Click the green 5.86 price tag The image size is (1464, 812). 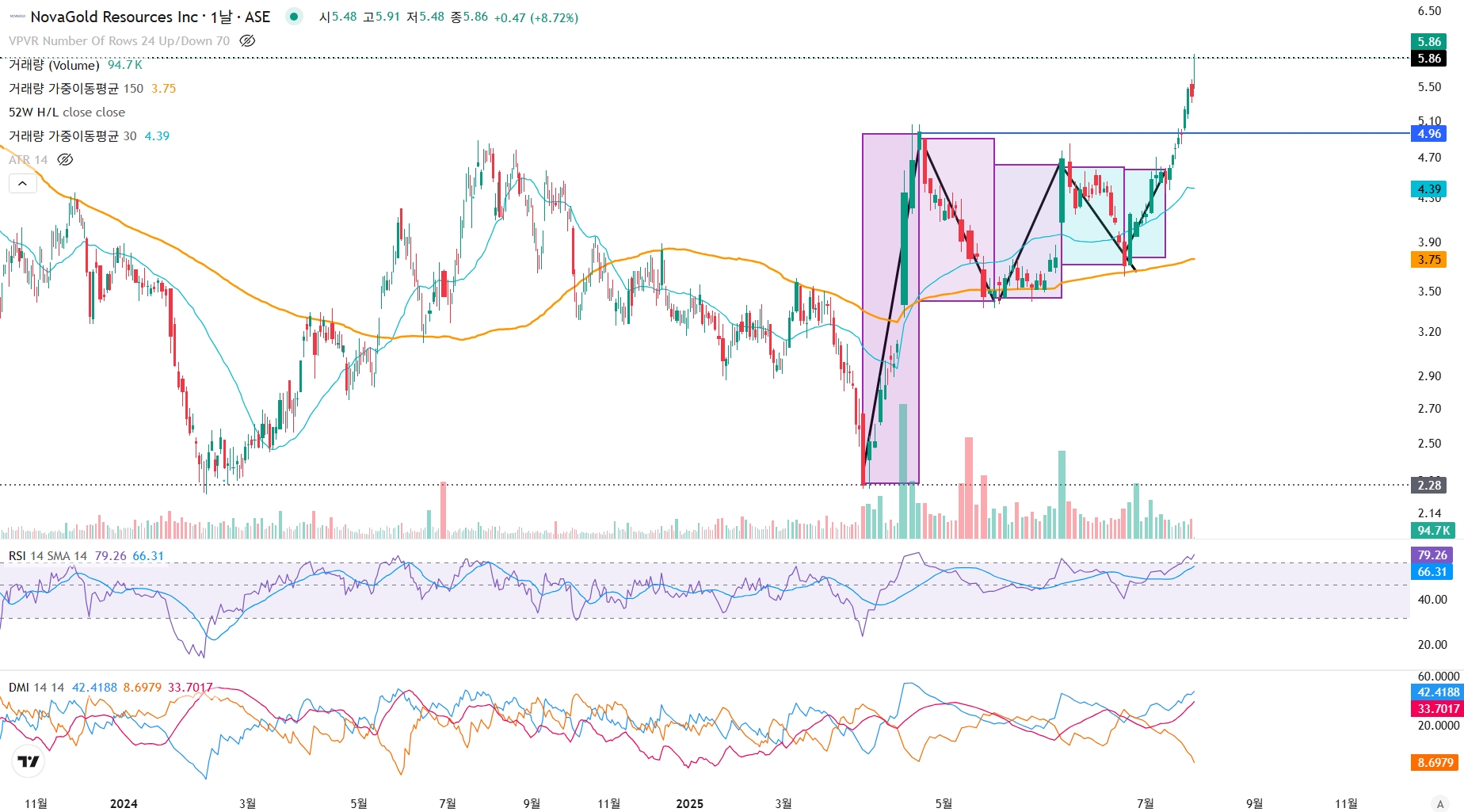[1429, 42]
